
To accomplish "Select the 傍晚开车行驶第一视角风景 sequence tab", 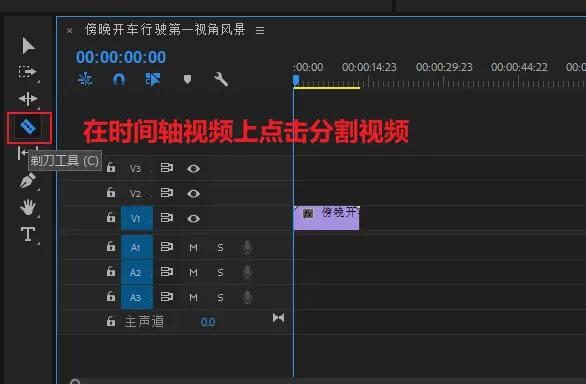I will (165, 29).
